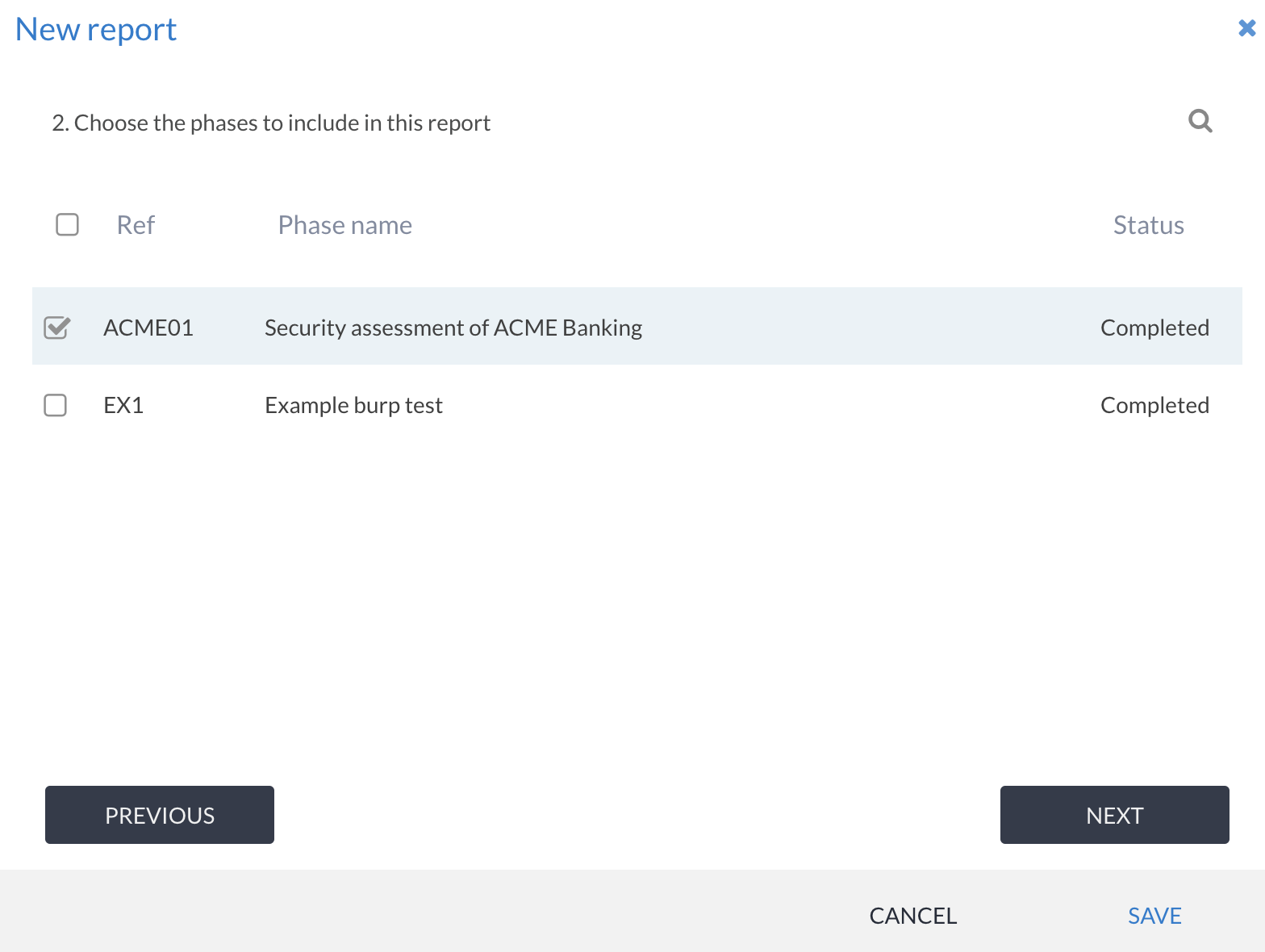Check the EX1 phase checkbox
The image size is (1265, 952).
(56, 405)
